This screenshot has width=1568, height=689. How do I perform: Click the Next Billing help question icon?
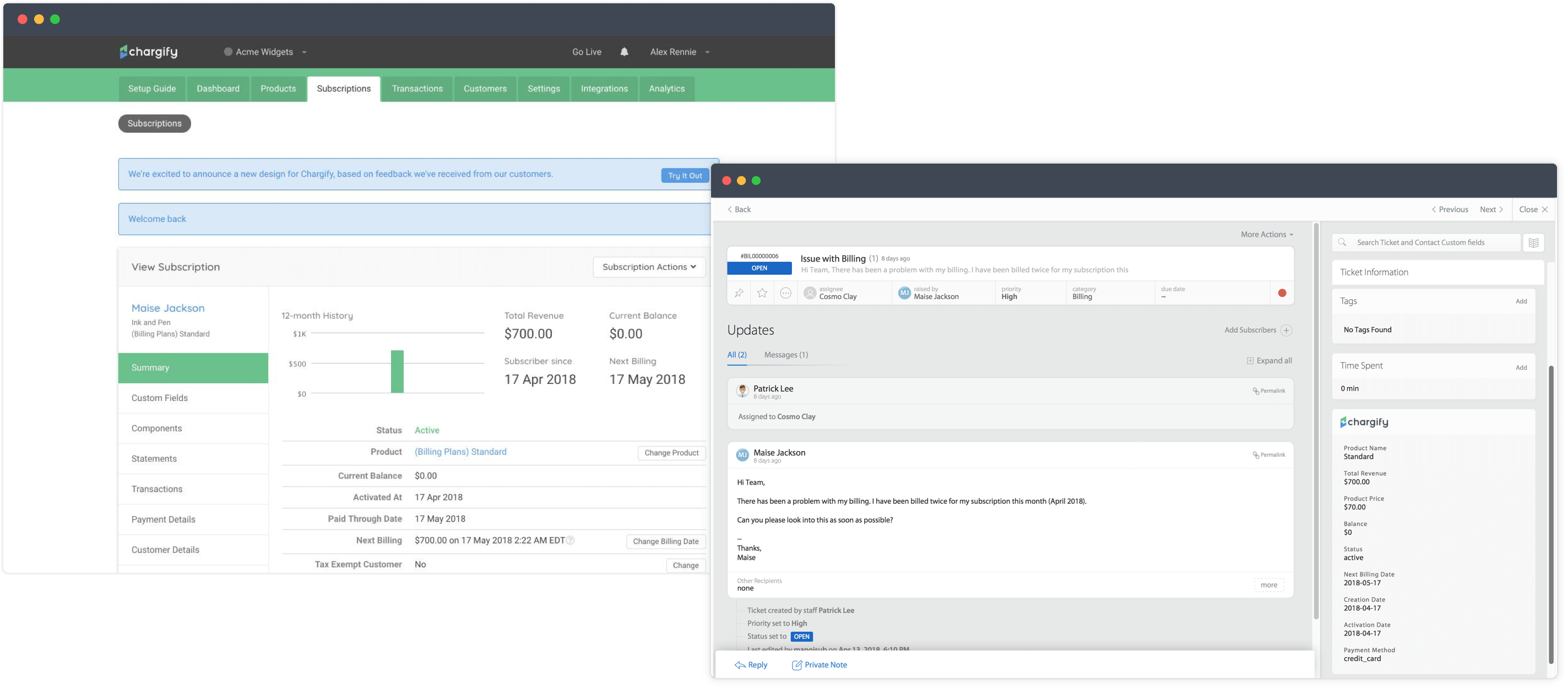[x=571, y=540]
